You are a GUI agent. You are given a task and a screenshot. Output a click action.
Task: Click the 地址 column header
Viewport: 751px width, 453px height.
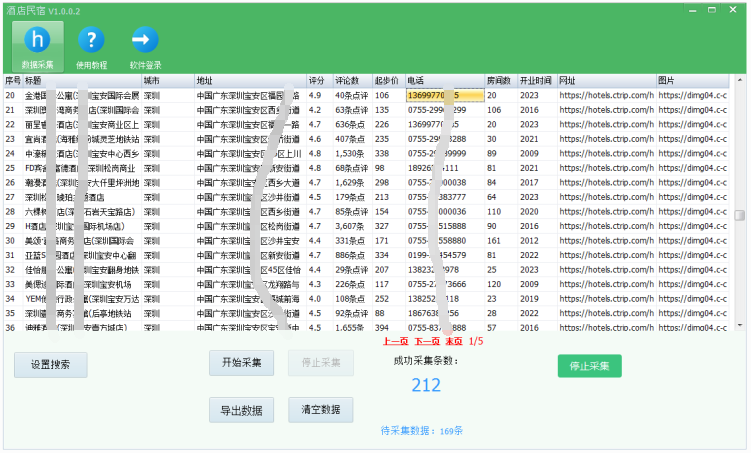(x=250, y=80)
